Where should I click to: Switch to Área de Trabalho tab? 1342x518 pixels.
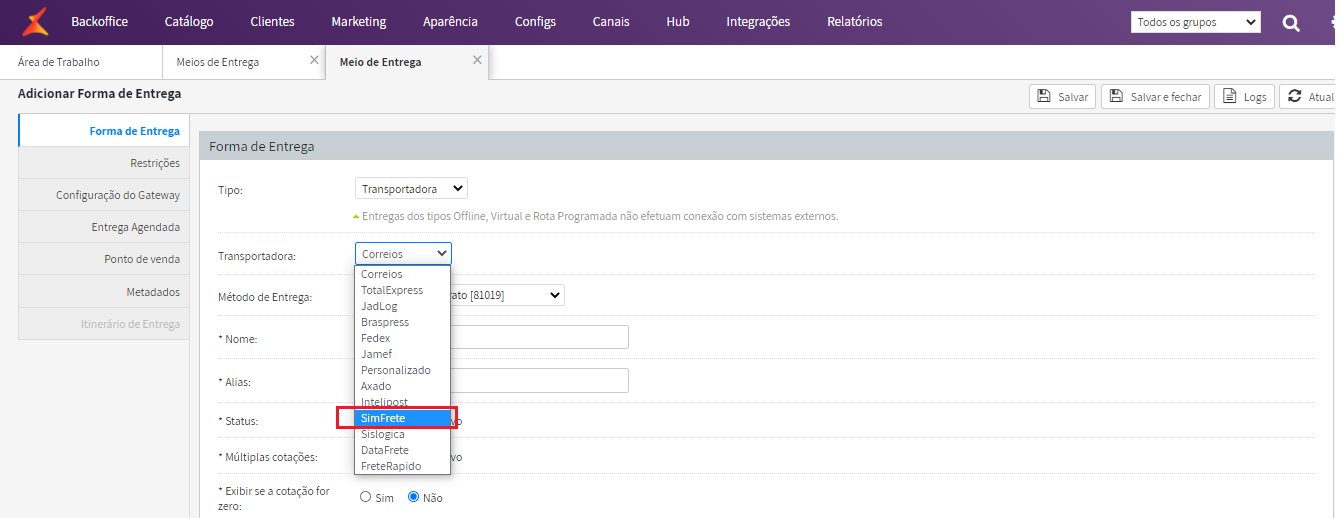pyautogui.click(x=59, y=62)
